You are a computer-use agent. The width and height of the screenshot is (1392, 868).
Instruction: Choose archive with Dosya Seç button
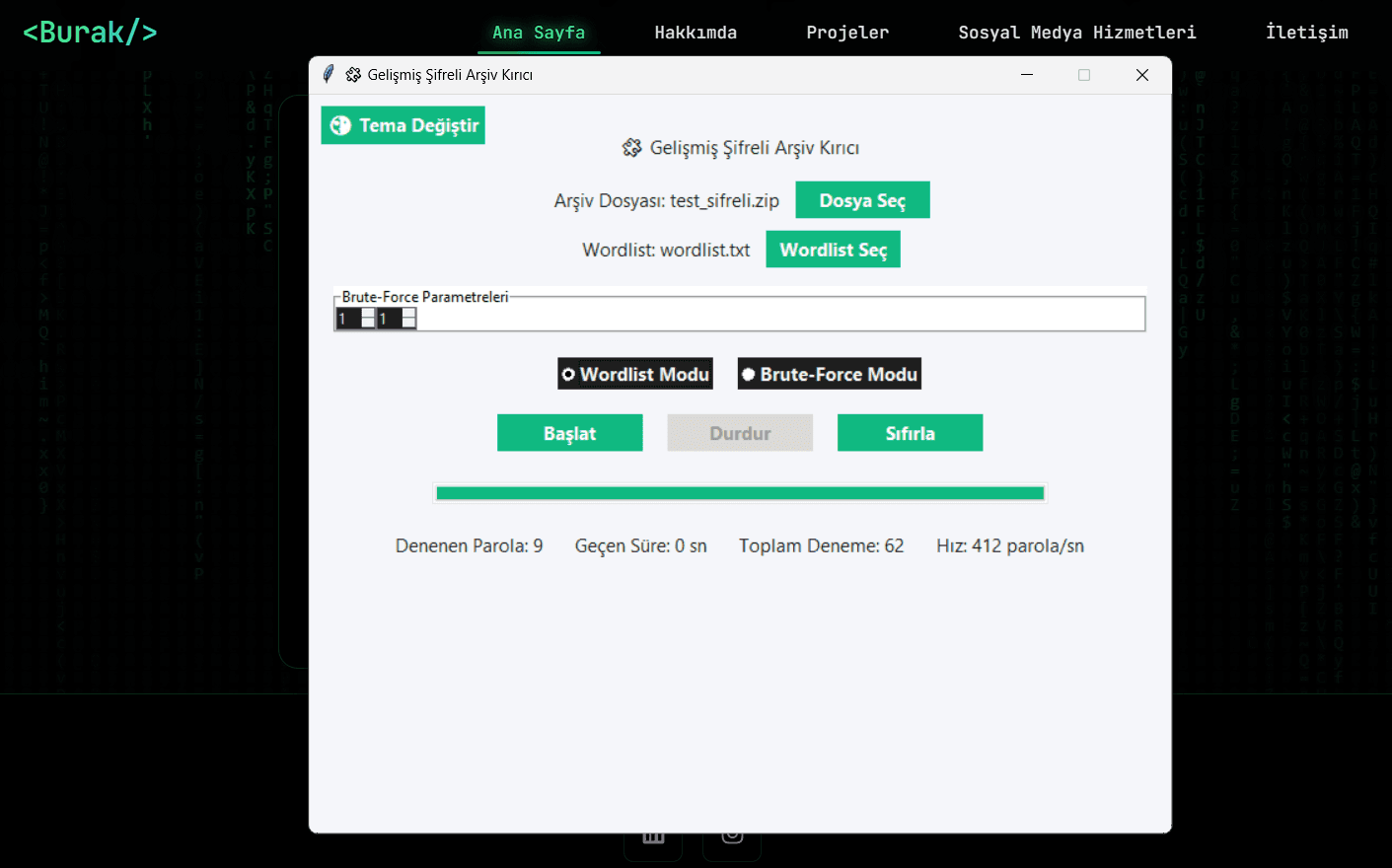tap(862, 200)
